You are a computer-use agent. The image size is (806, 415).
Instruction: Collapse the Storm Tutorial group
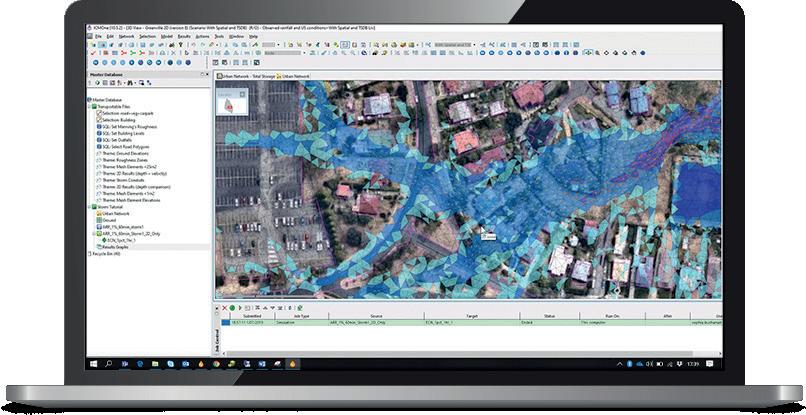(89, 207)
